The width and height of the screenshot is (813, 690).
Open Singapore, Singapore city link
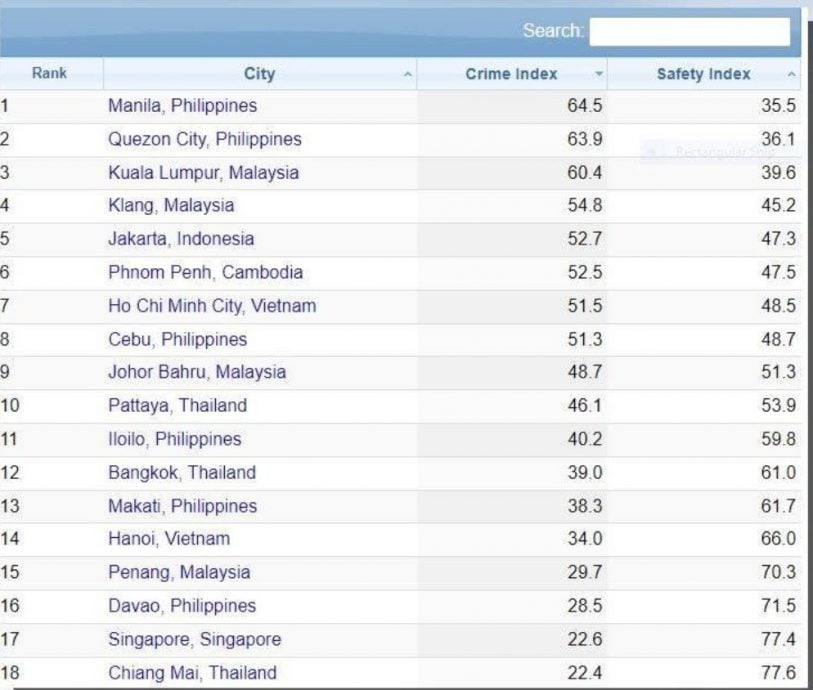[x=194, y=639]
